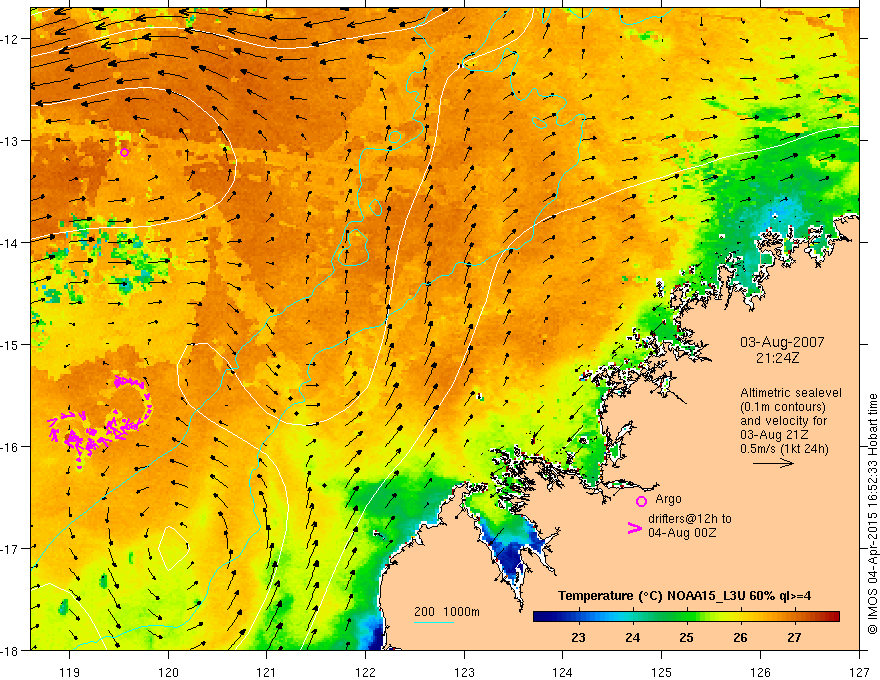
Task: Click the cyan isobath legend line sample
Action: click(434, 622)
